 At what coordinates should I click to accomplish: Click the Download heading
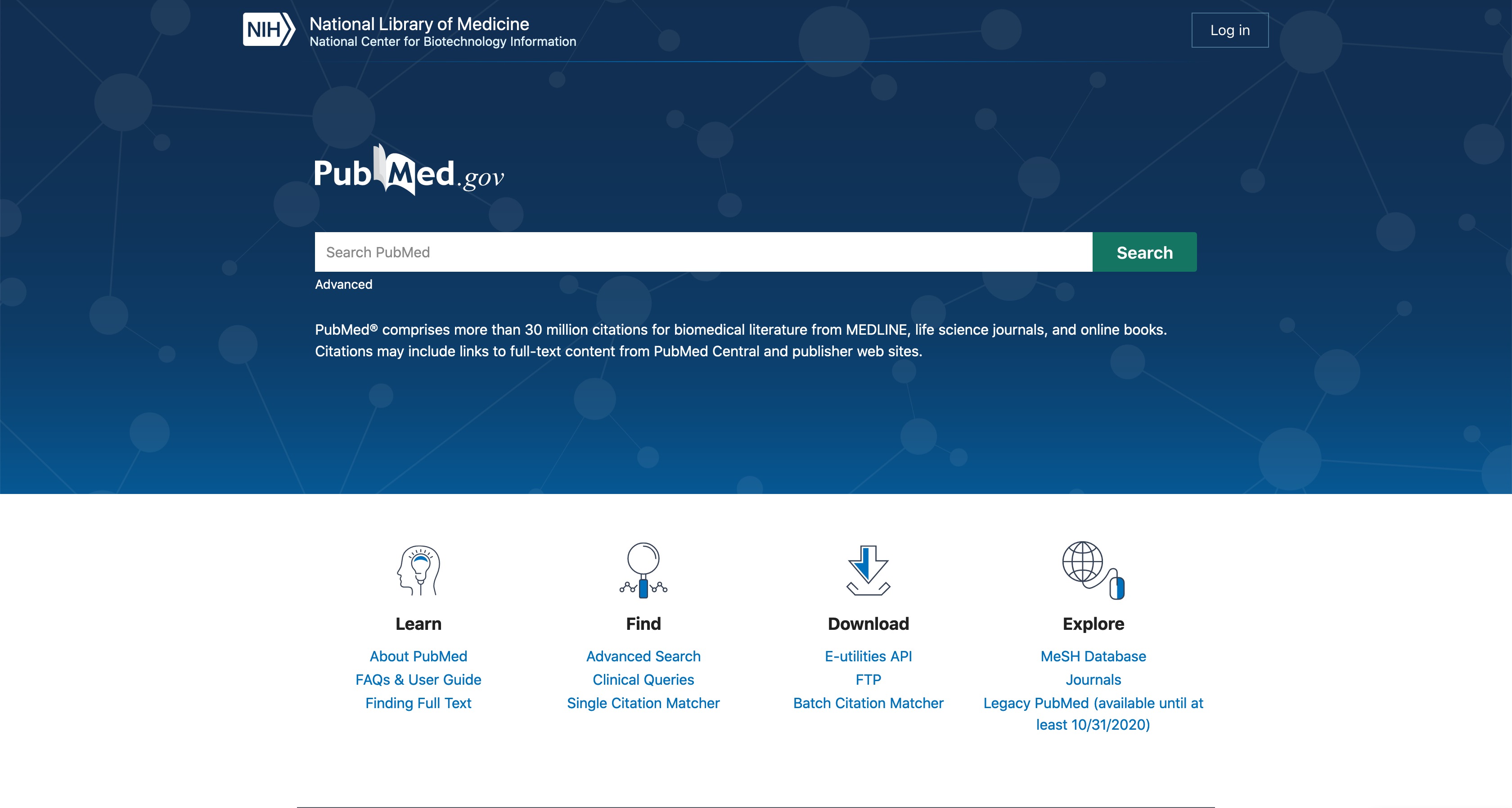click(x=868, y=624)
